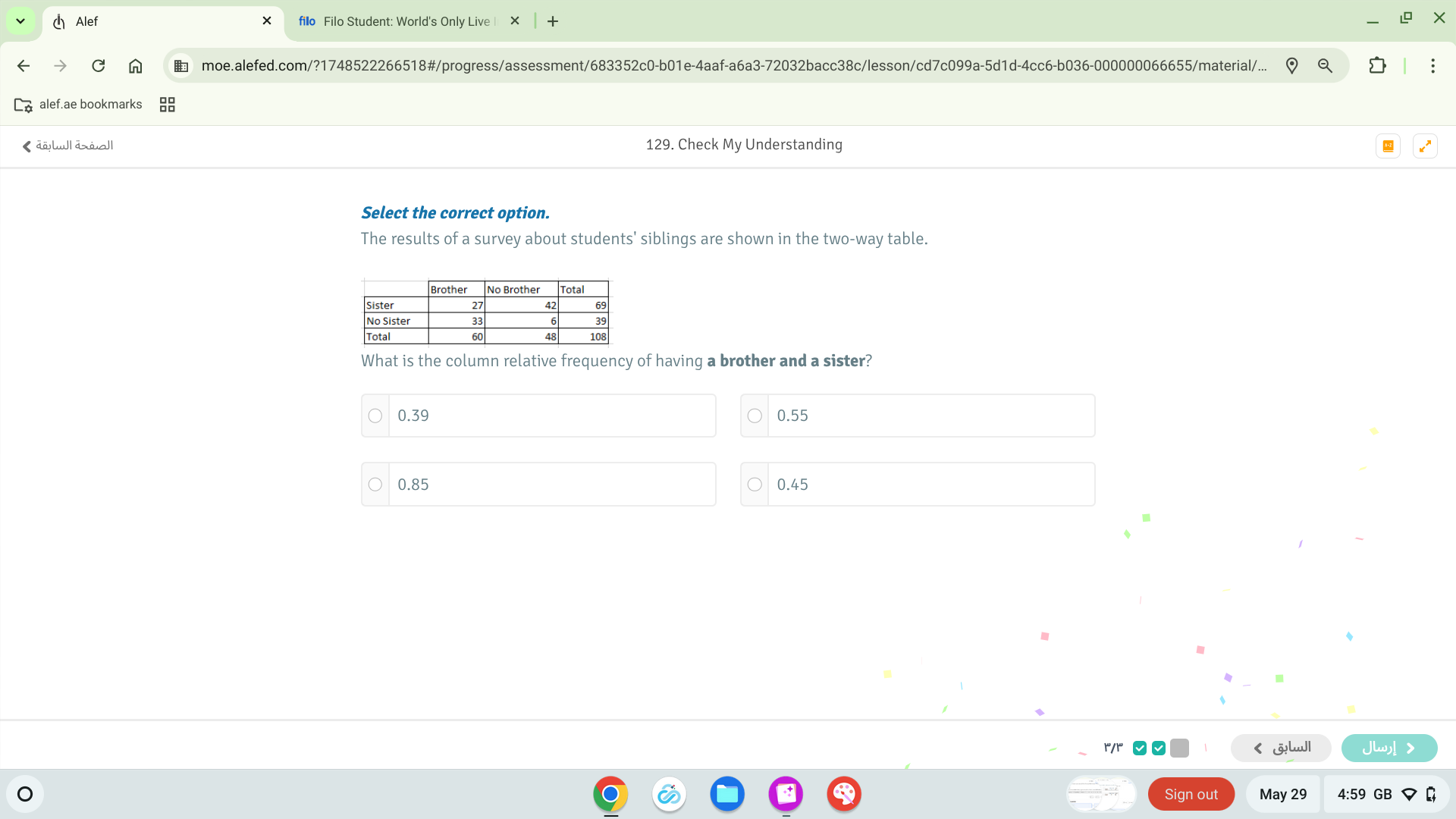Click the green submit button
1456x819 pixels.
point(1389,748)
